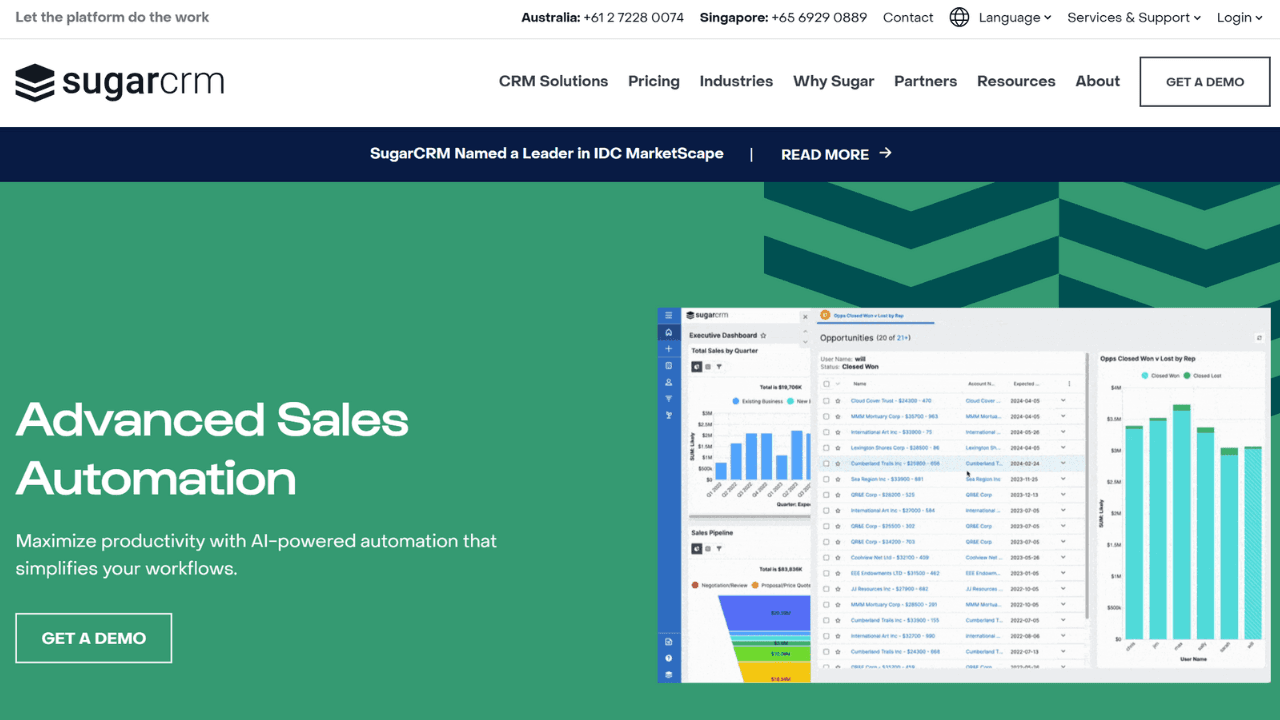
Task: Click the READ MORE link in banner
Action: coord(825,154)
